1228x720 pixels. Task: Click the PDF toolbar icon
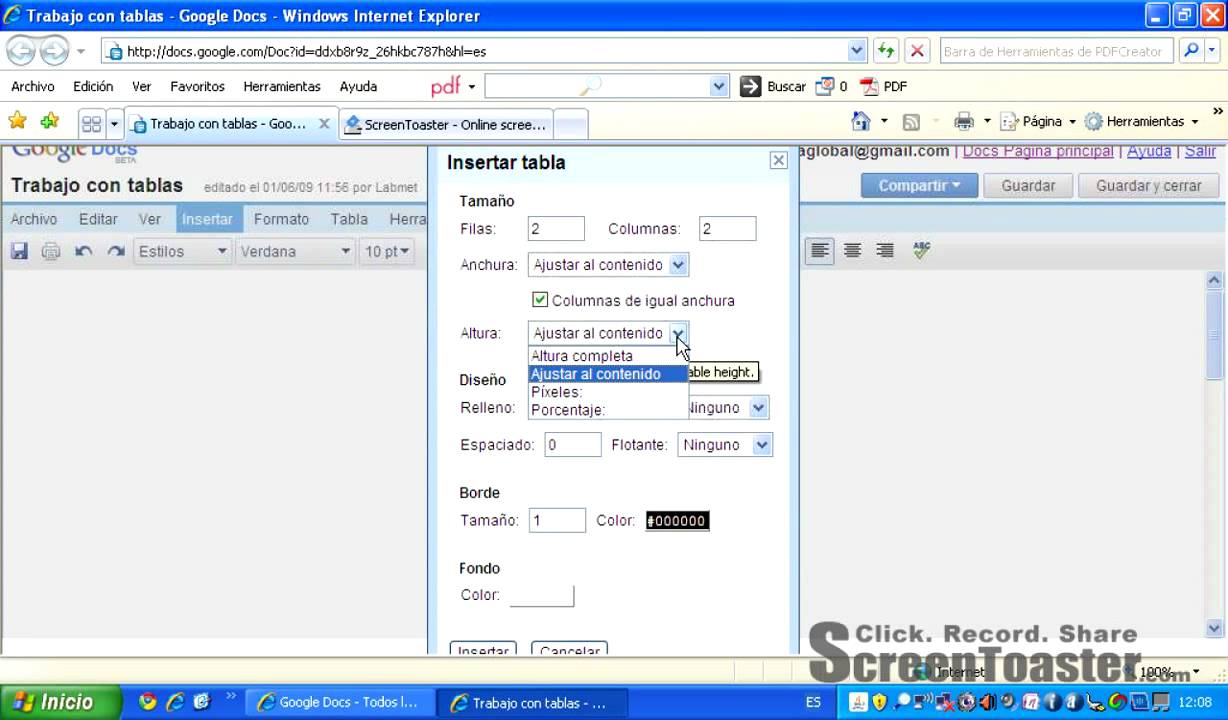(883, 87)
